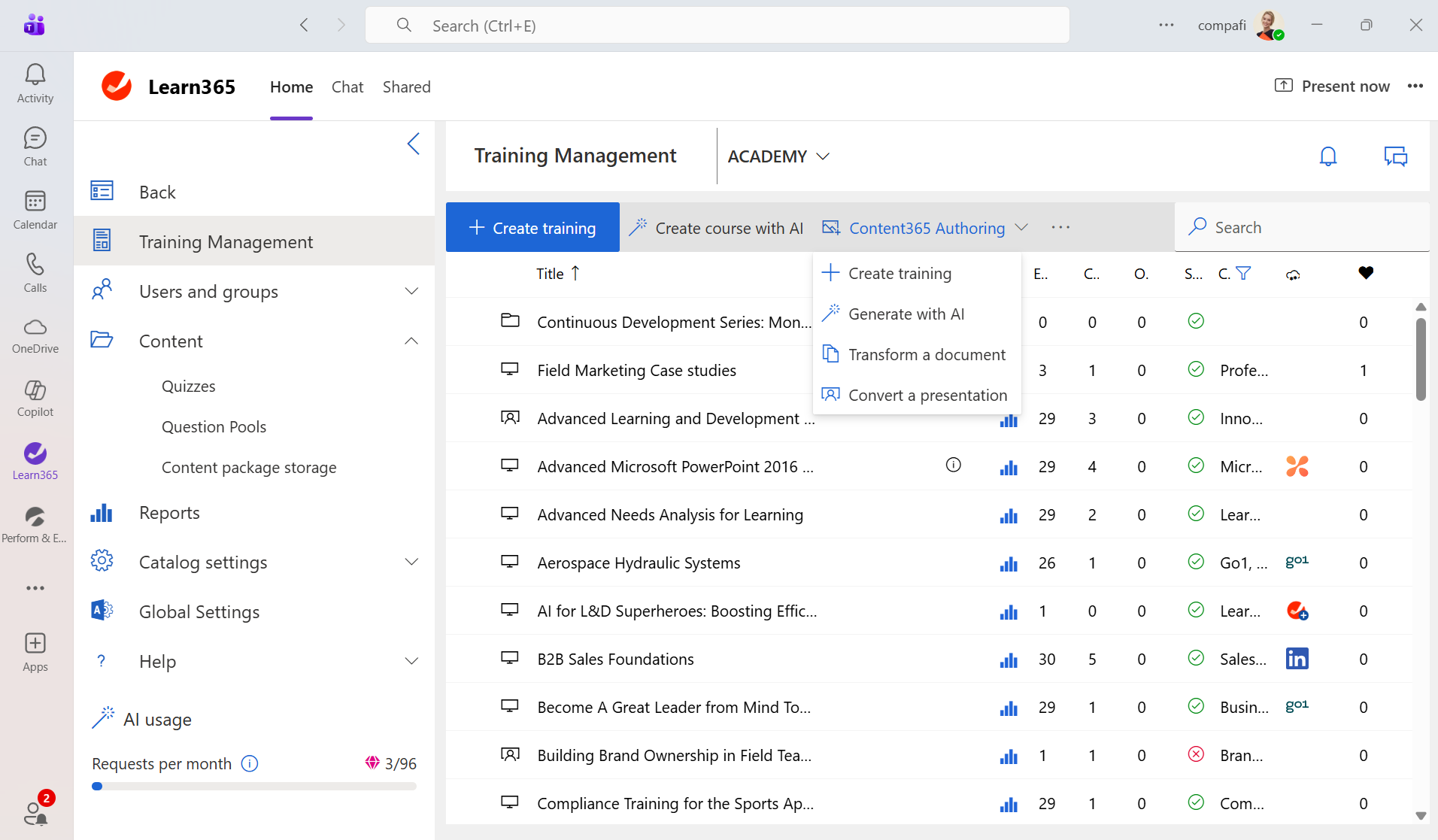Viewport: 1438px width, 840px height.
Task: Click the LinkedIn icon on B2B Sales Foundations
Action: pyautogui.click(x=1298, y=659)
